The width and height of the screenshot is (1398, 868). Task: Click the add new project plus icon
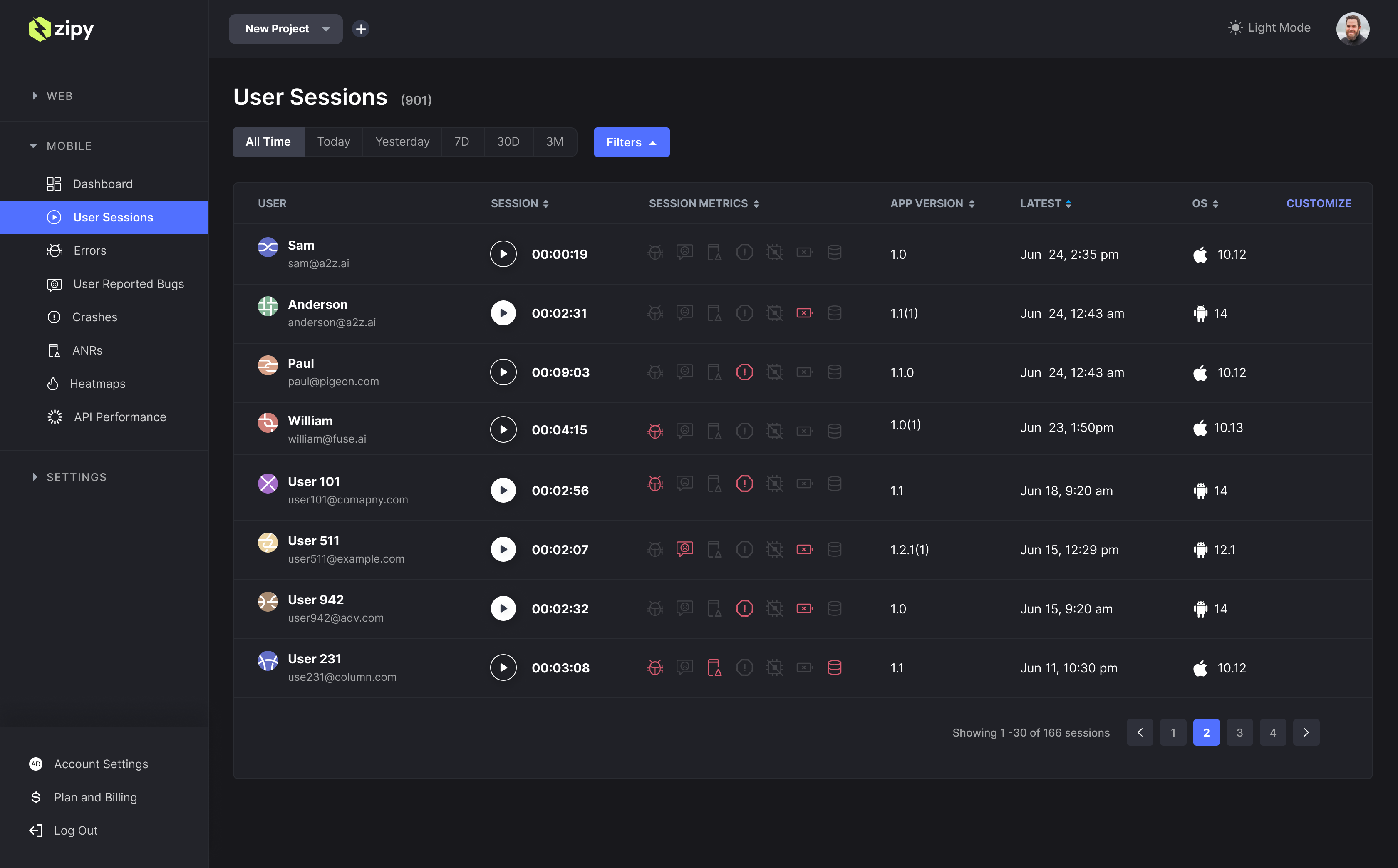click(360, 29)
